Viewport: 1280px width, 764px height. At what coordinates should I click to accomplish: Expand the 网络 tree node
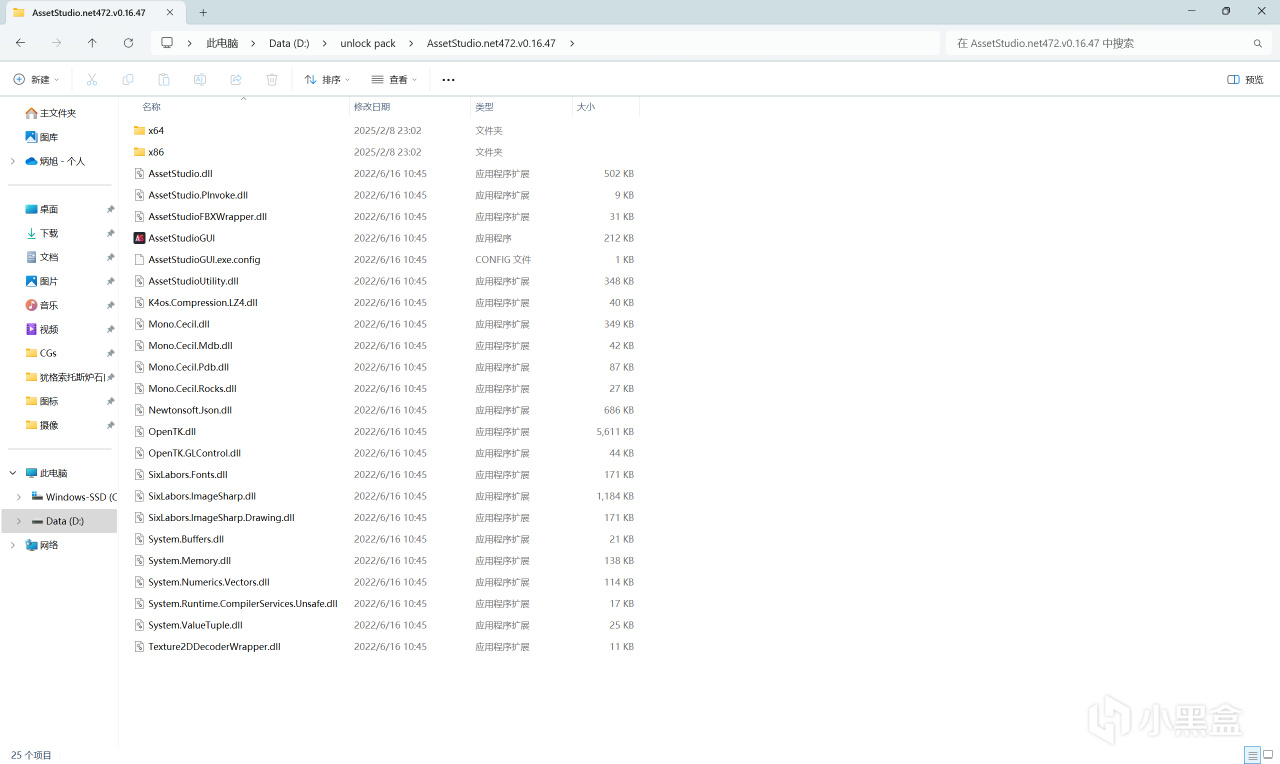(13, 545)
